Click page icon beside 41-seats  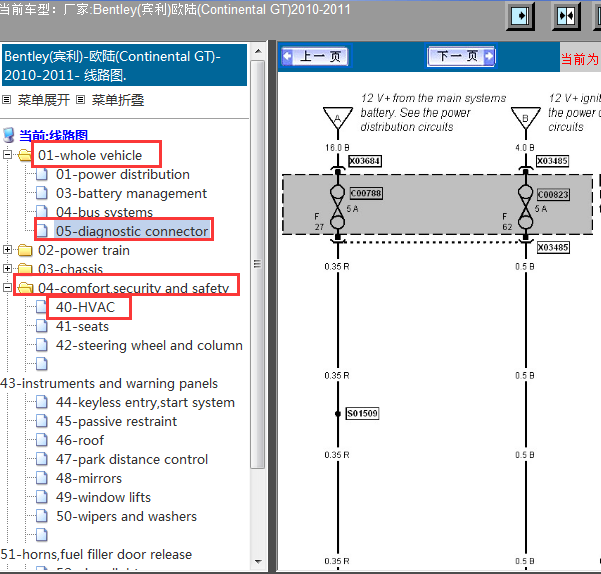click(x=42, y=326)
